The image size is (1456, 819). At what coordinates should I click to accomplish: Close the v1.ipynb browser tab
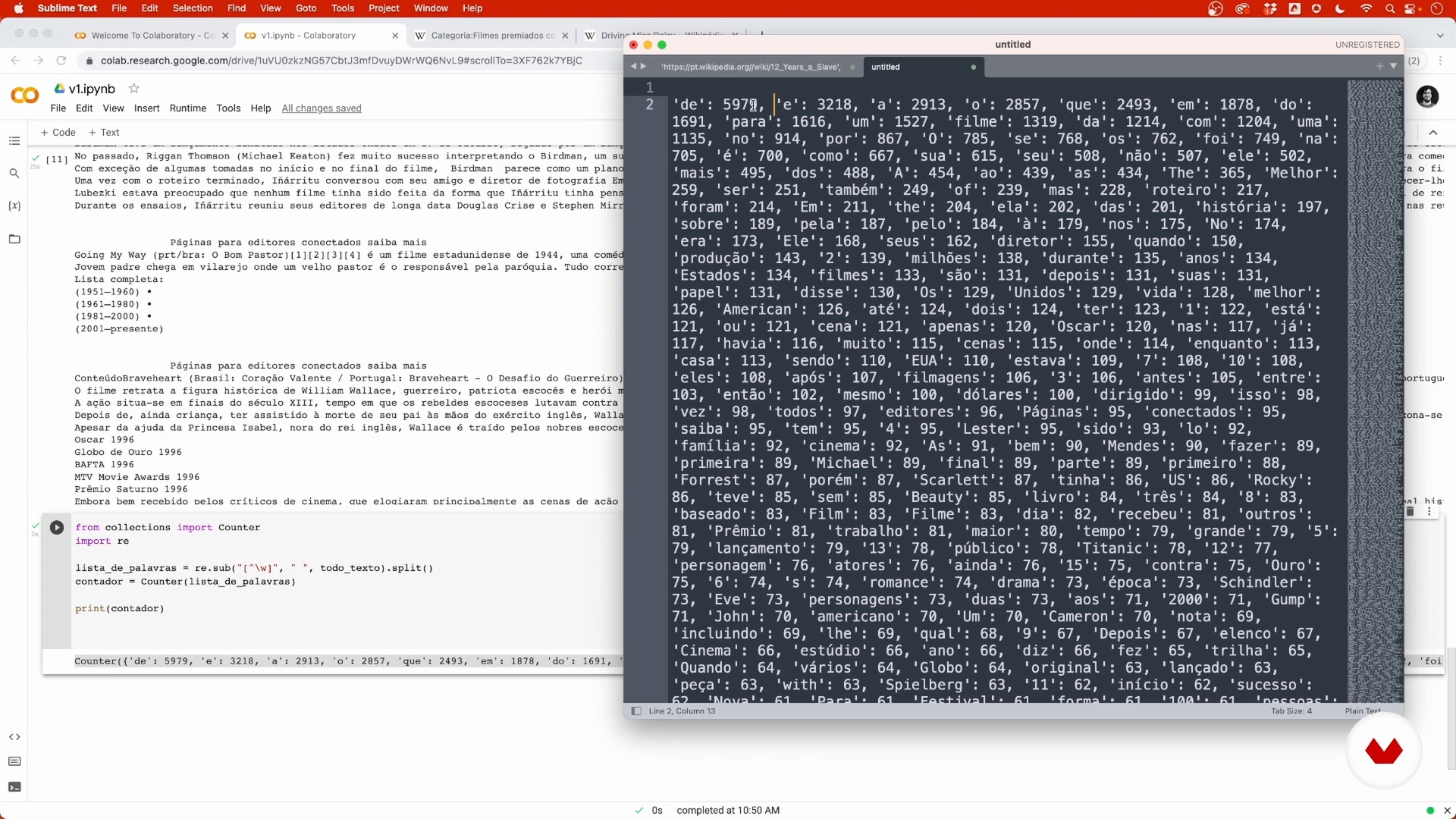[395, 36]
